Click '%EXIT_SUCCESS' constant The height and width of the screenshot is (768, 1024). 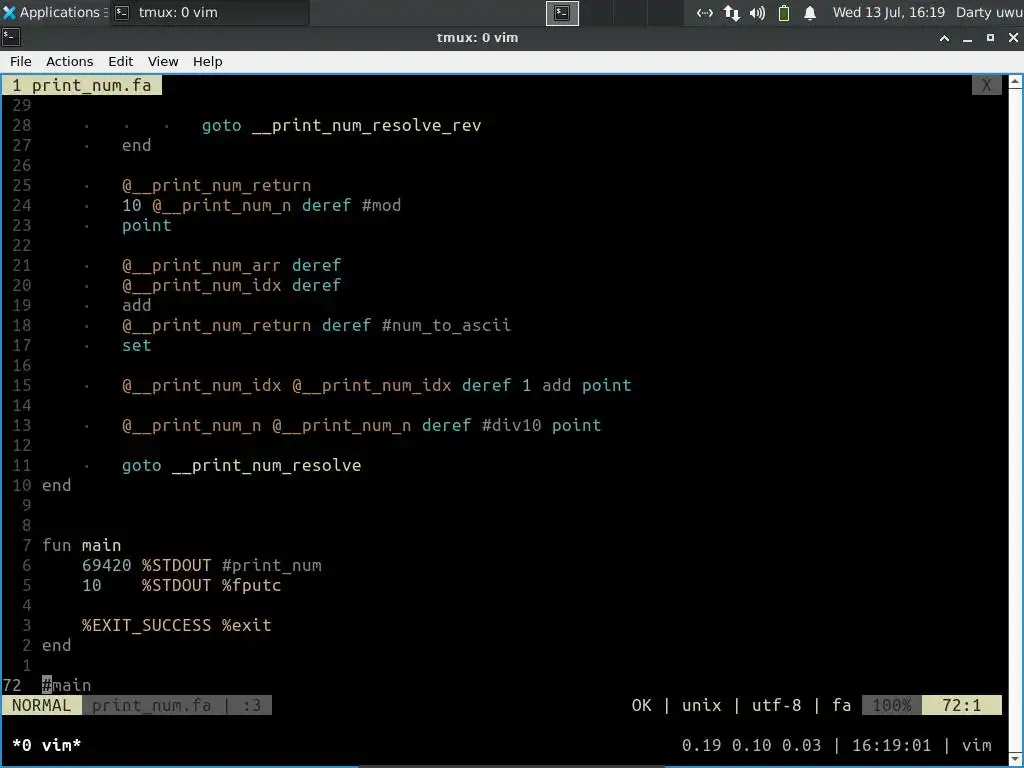click(x=146, y=625)
